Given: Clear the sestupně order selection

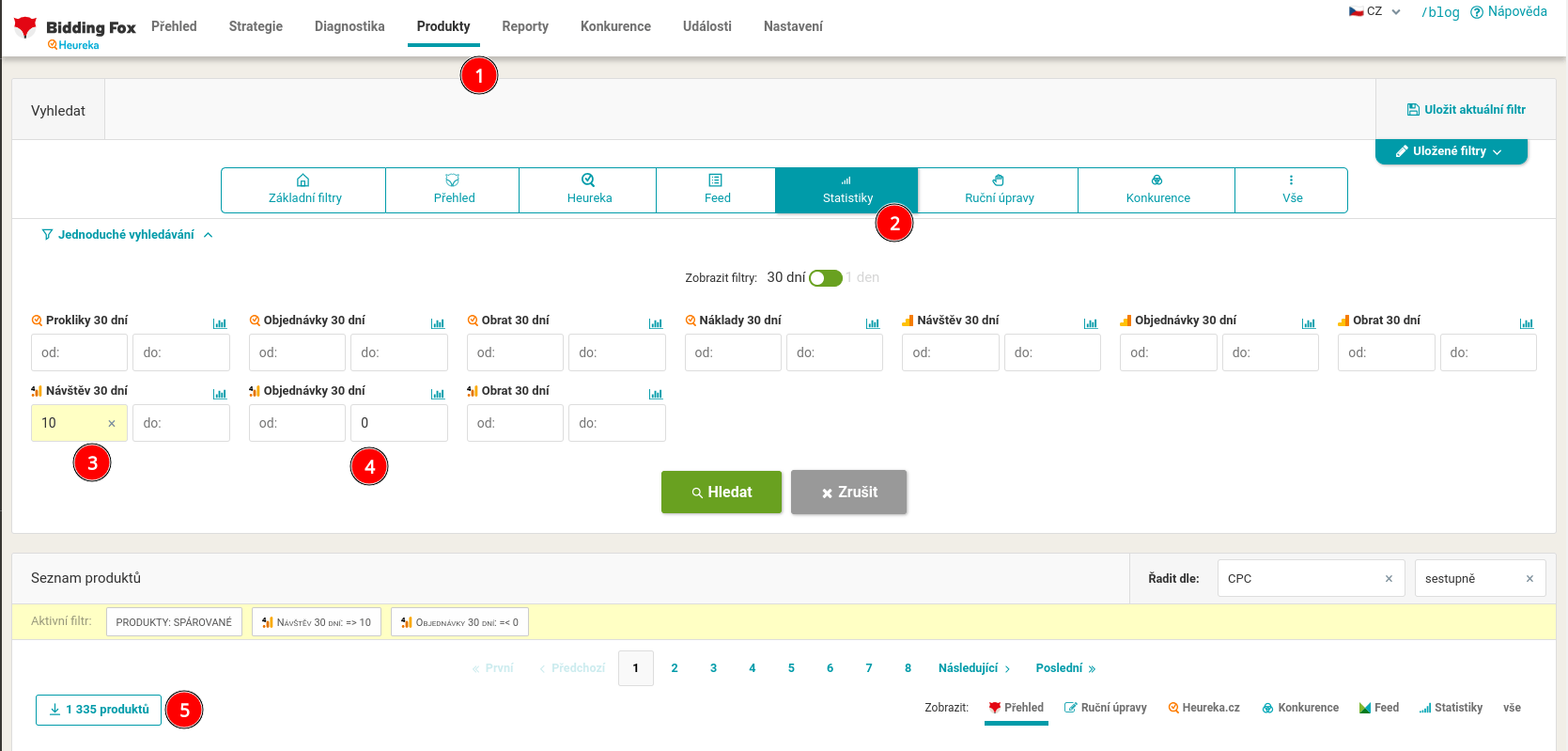Looking at the screenshot, I should tap(1529, 579).
